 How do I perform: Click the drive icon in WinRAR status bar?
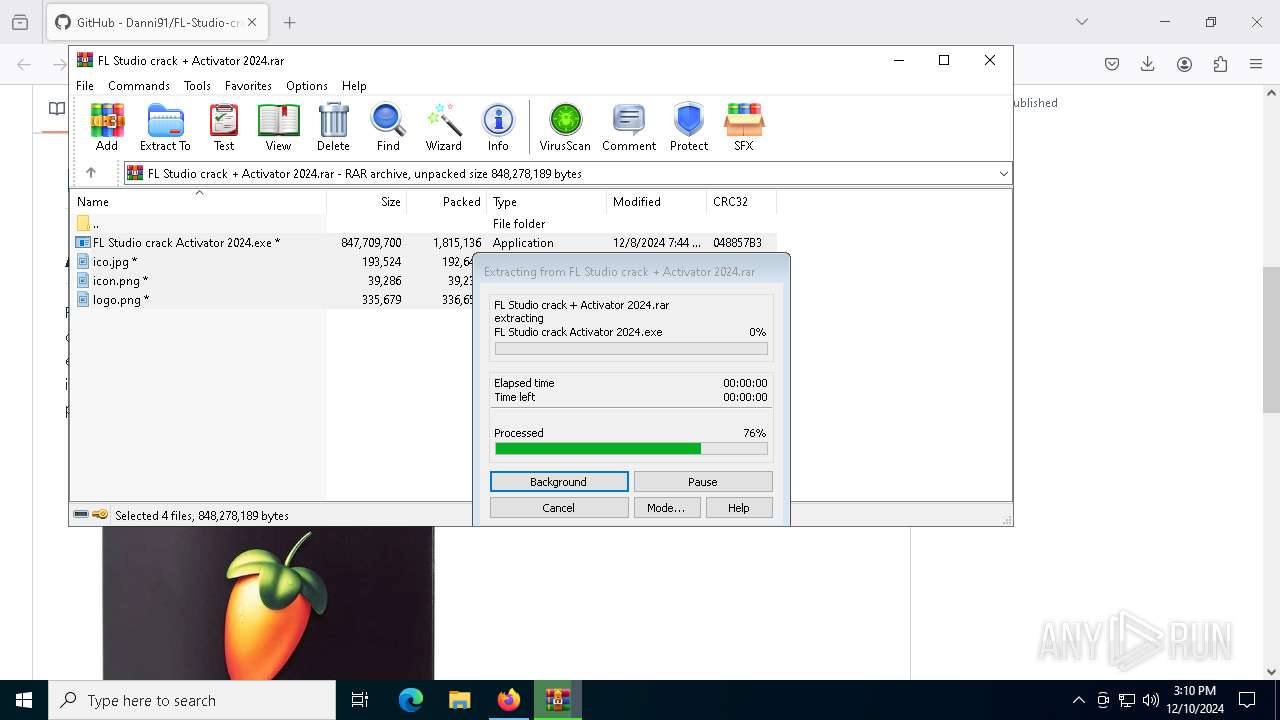point(81,515)
